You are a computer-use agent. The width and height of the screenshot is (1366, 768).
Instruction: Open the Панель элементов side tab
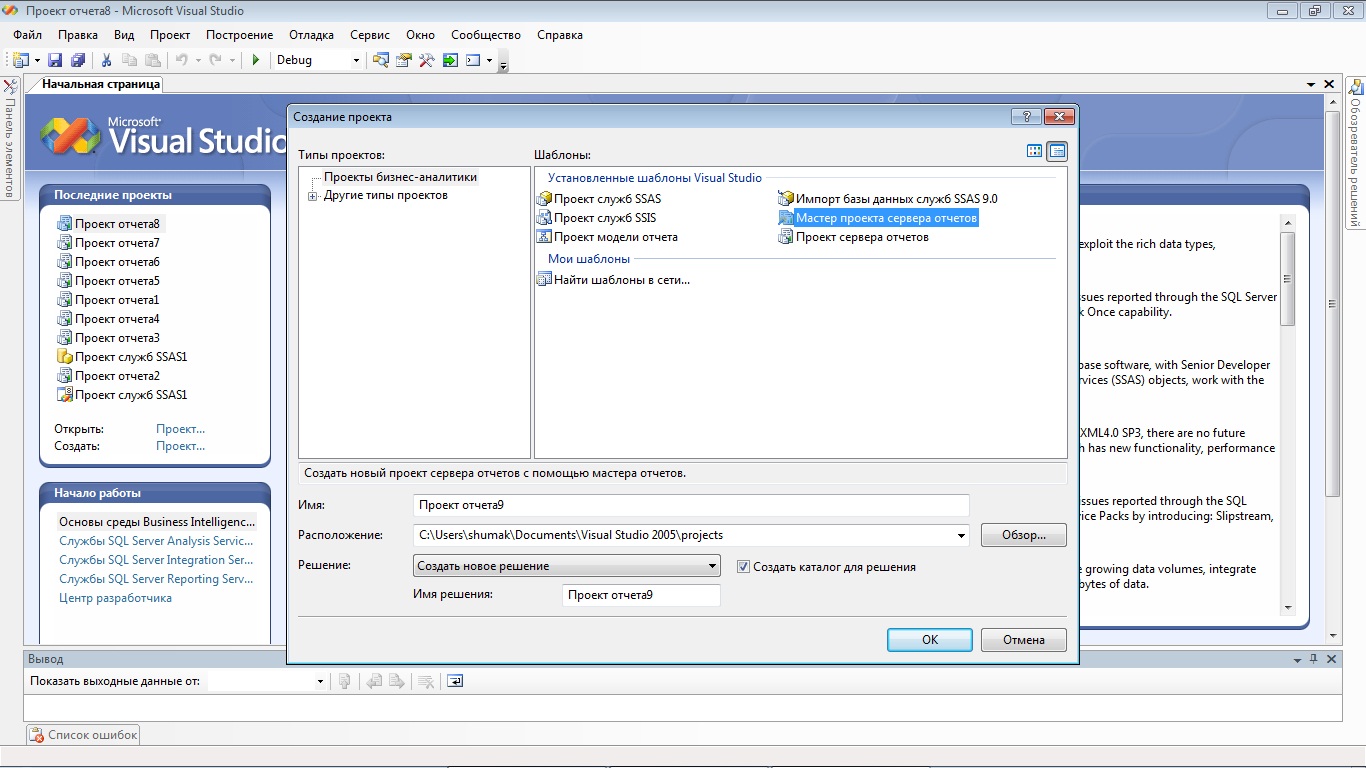[x=10, y=138]
